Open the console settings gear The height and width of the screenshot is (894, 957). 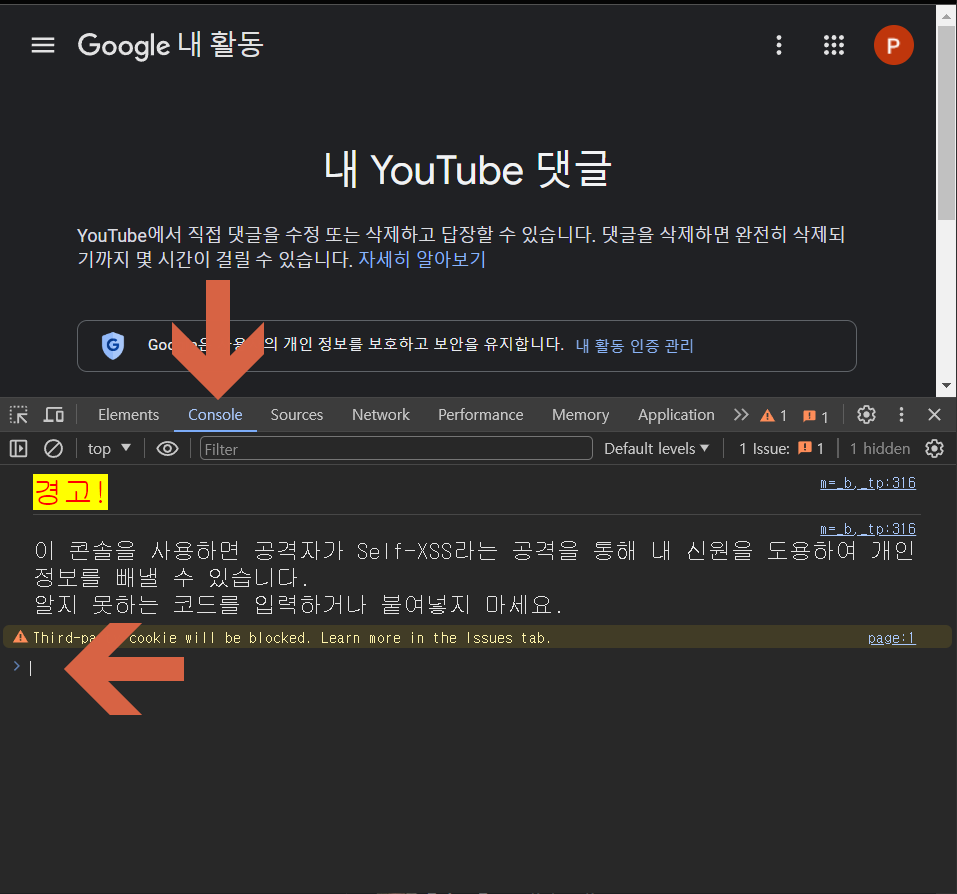click(x=934, y=449)
